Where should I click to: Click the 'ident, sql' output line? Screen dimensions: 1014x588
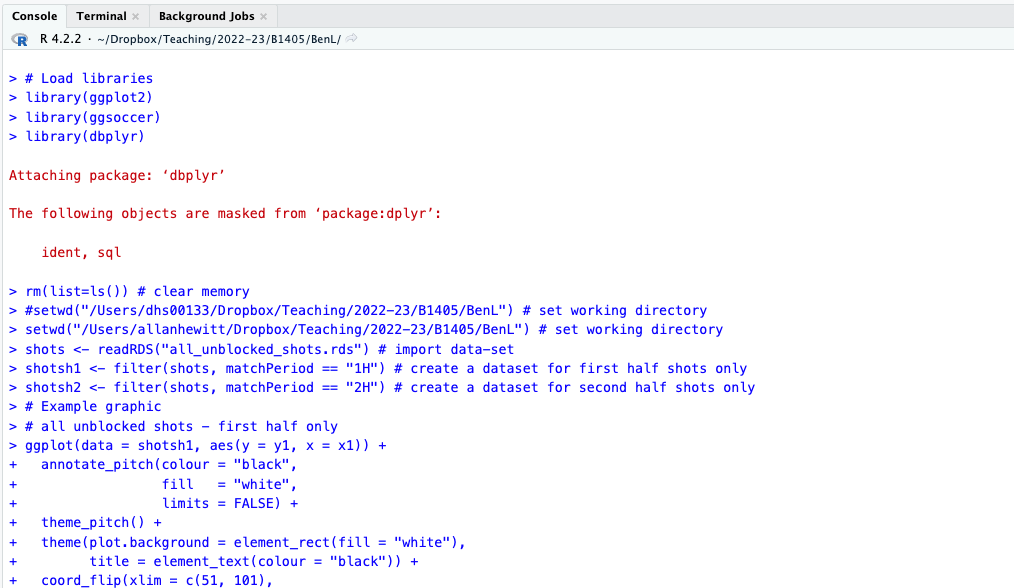(x=81, y=252)
